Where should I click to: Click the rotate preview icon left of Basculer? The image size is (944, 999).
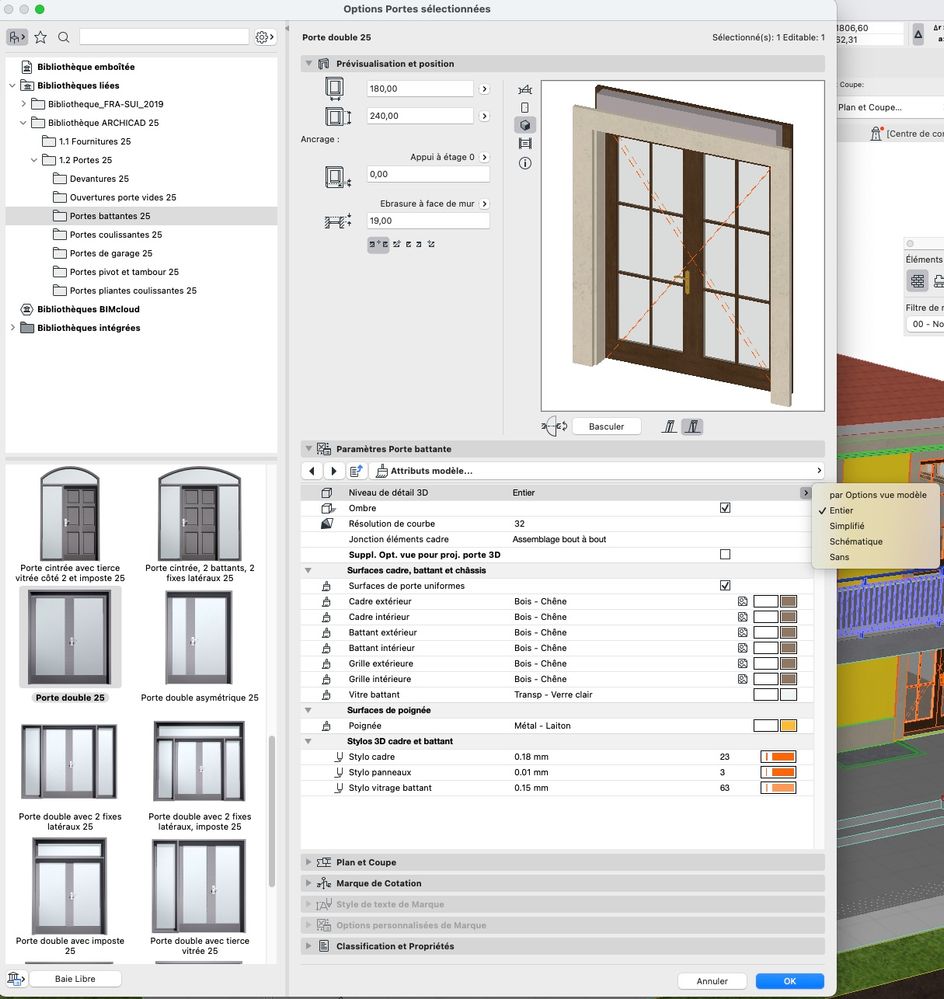click(x=554, y=426)
